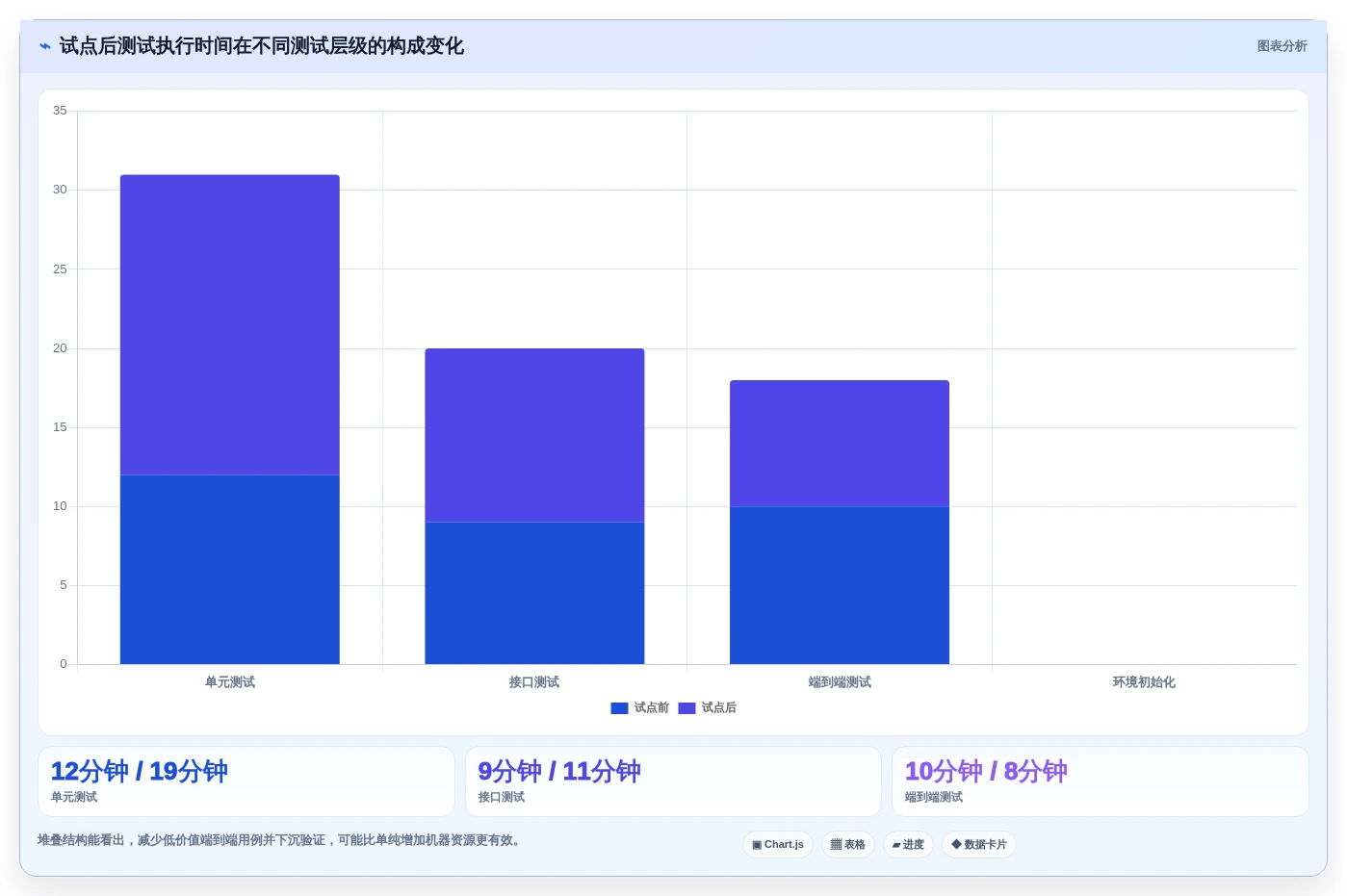
Task: Click the y-axis value 35
Action: (60, 111)
